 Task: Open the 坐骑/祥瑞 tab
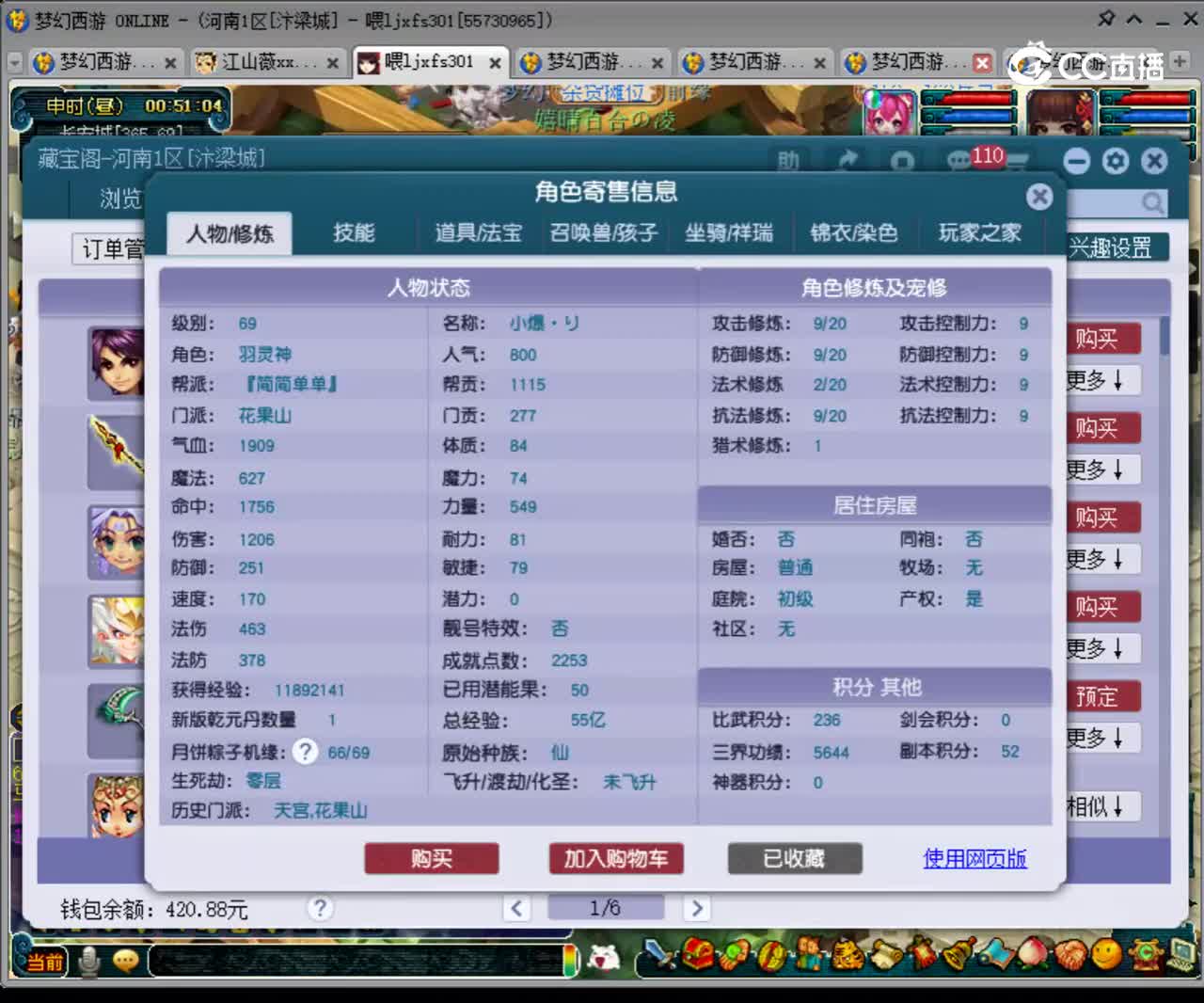729,233
